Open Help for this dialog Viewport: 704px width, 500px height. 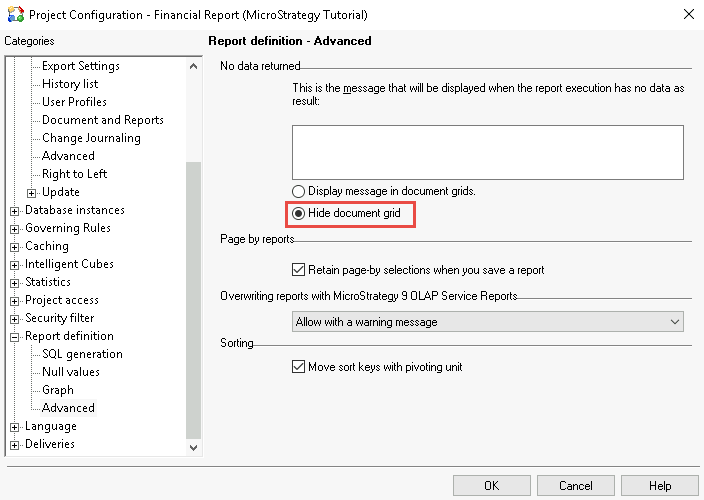[x=660, y=486]
